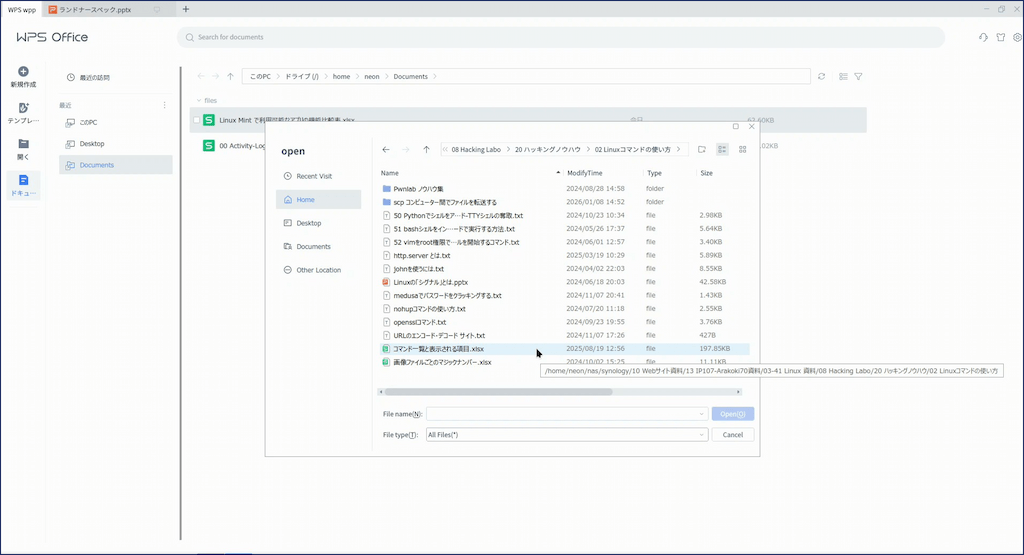The image size is (1024, 555).
Task: Click WPS skin shirt icon
Action: [x=1000, y=37]
